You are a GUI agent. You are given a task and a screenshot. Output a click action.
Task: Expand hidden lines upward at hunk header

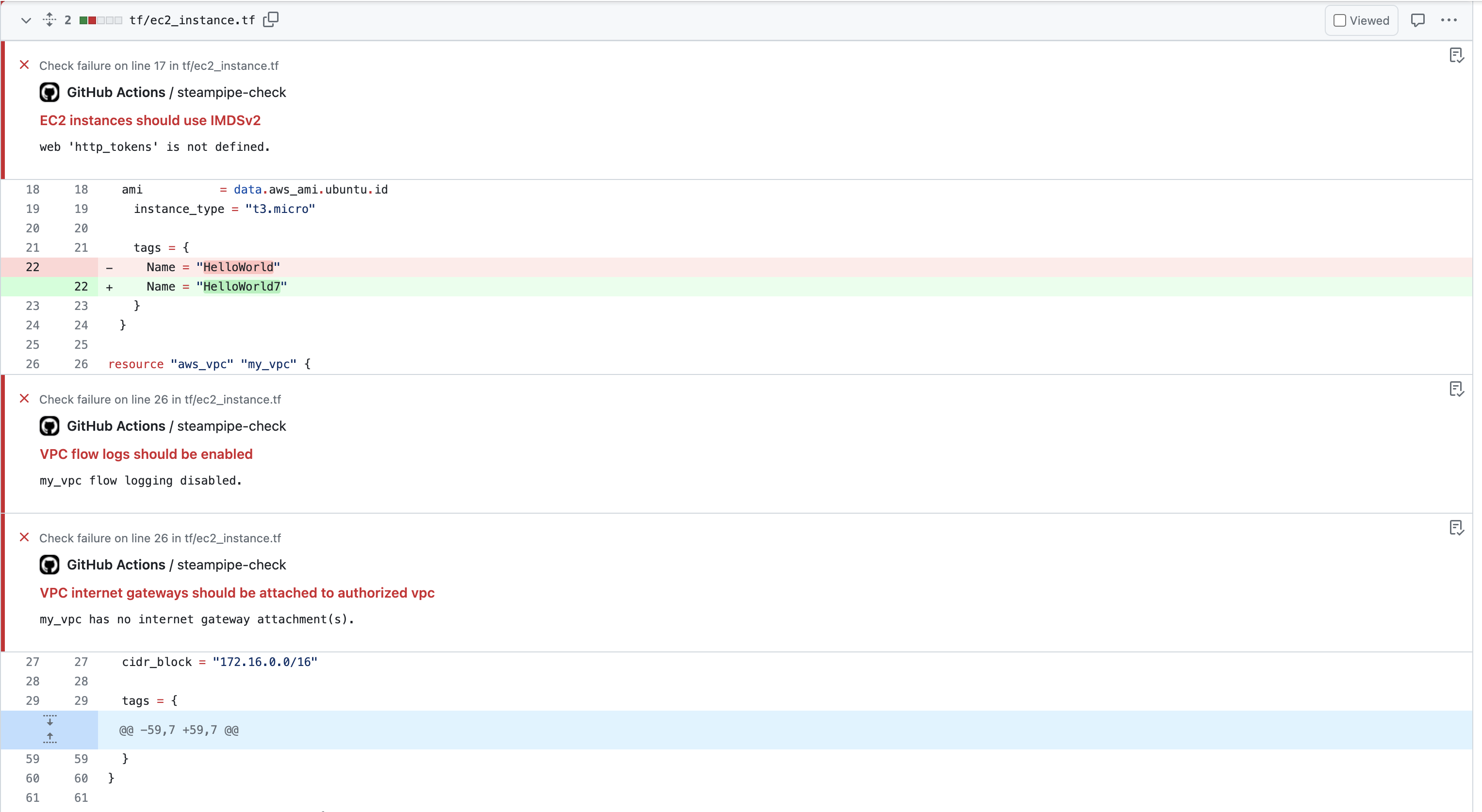tap(50, 738)
